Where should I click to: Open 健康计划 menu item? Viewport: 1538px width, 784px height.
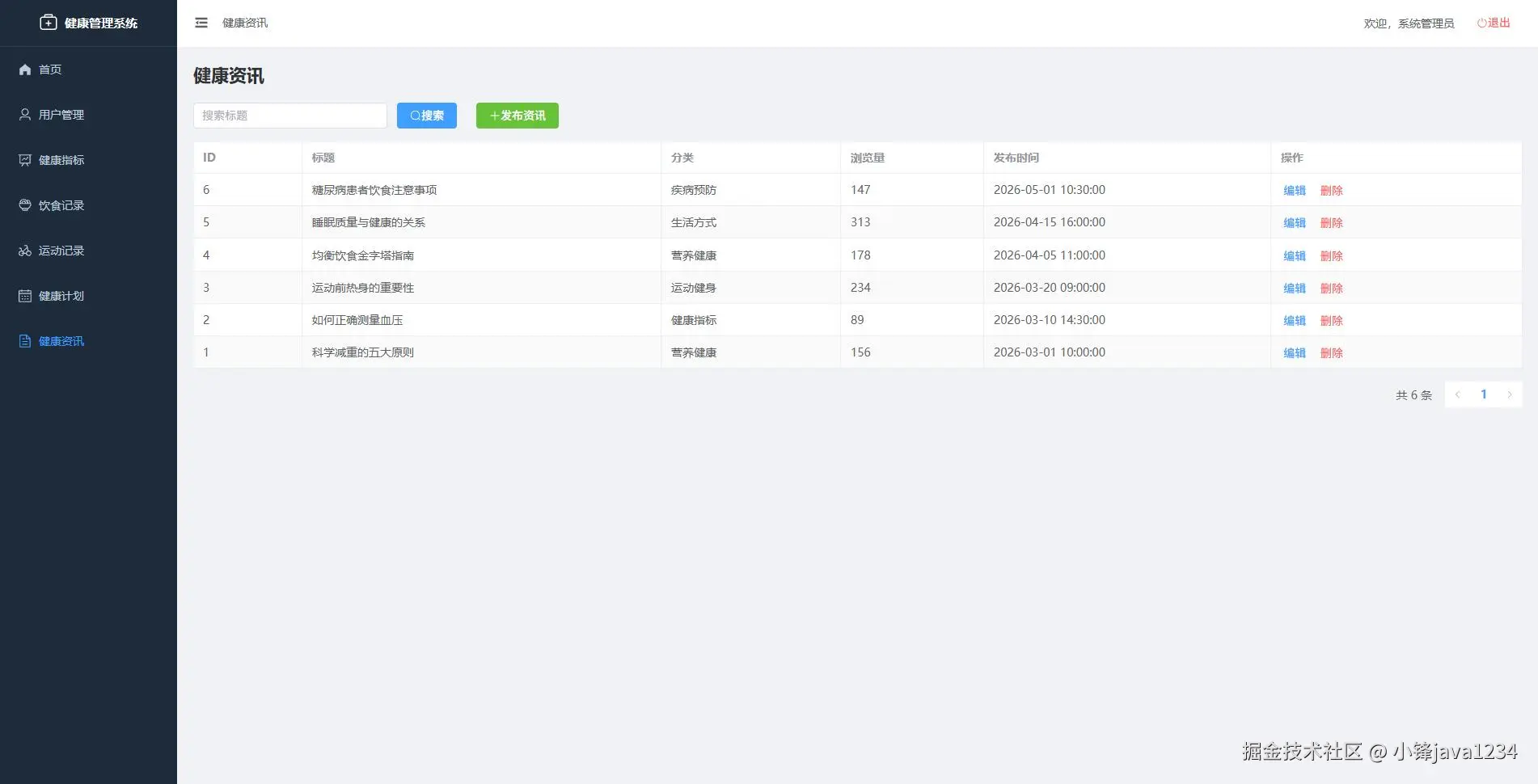click(88, 296)
